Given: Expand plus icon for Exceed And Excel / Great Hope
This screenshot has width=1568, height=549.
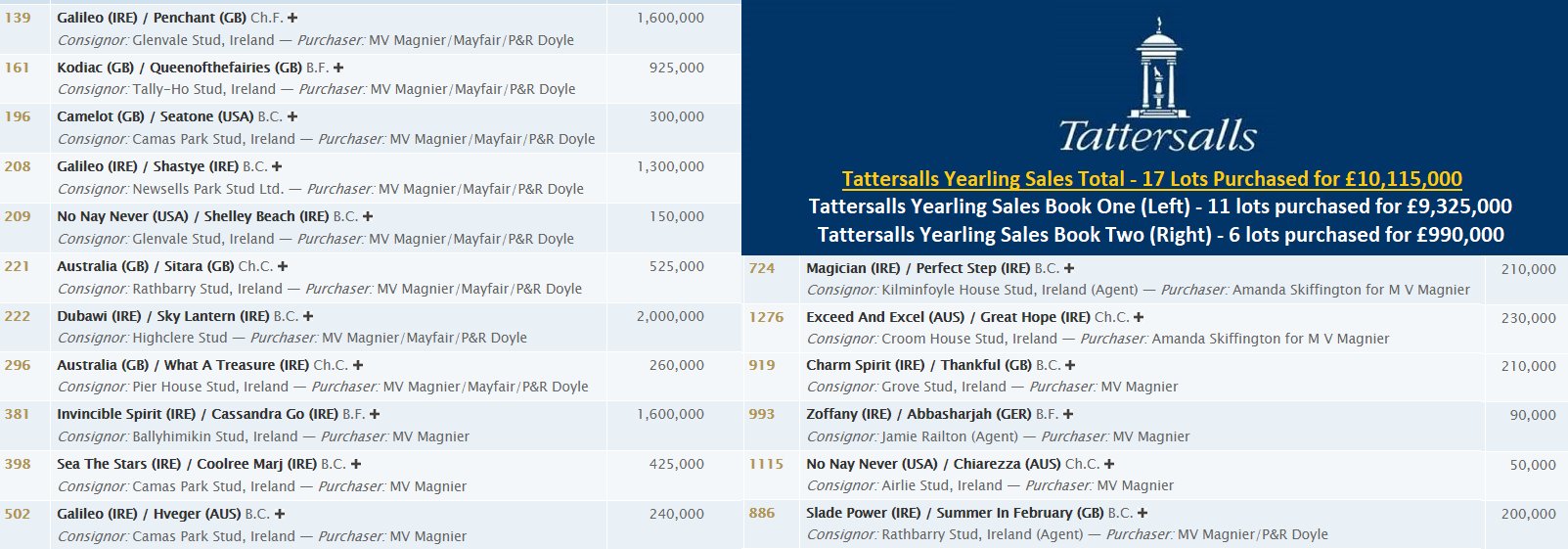Looking at the screenshot, I should click(1139, 318).
